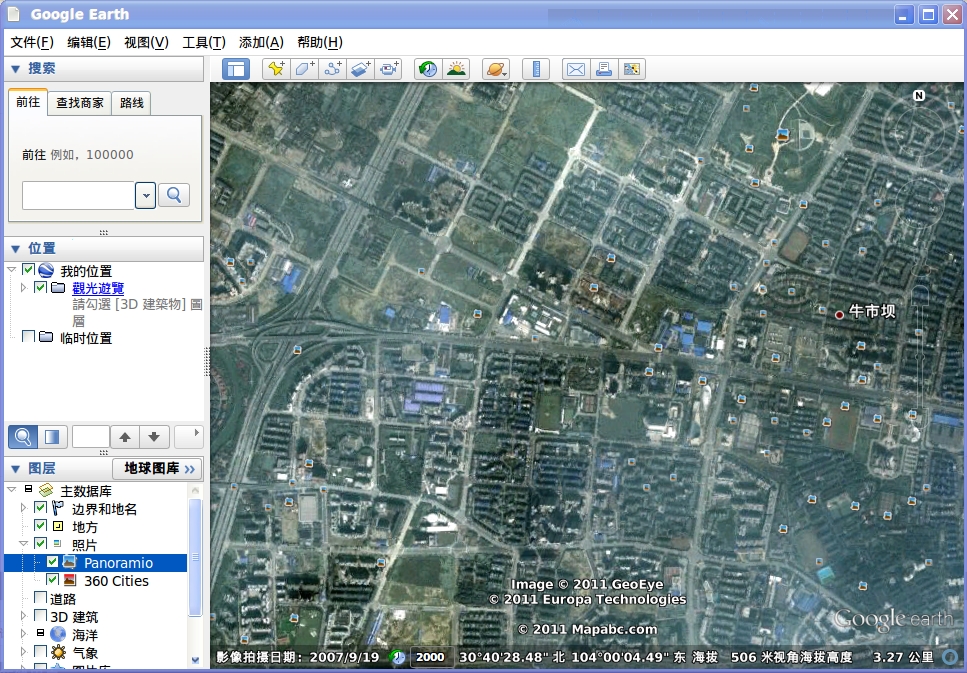This screenshot has height=673, width=967.
Task: Toggle the sidebar visibility toolbar button
Action: (236, 69)
